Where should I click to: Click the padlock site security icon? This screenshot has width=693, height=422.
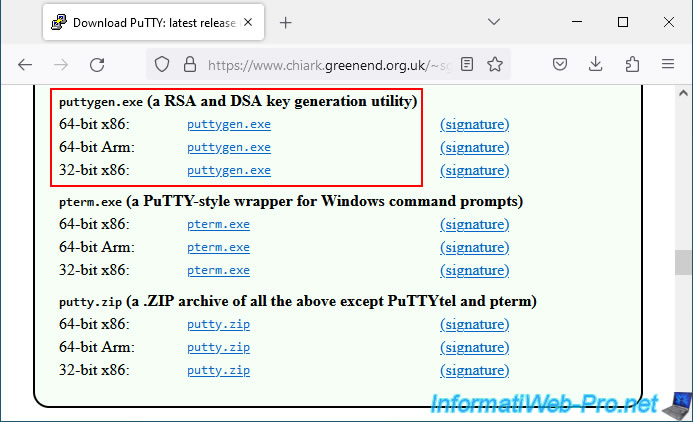186,64
